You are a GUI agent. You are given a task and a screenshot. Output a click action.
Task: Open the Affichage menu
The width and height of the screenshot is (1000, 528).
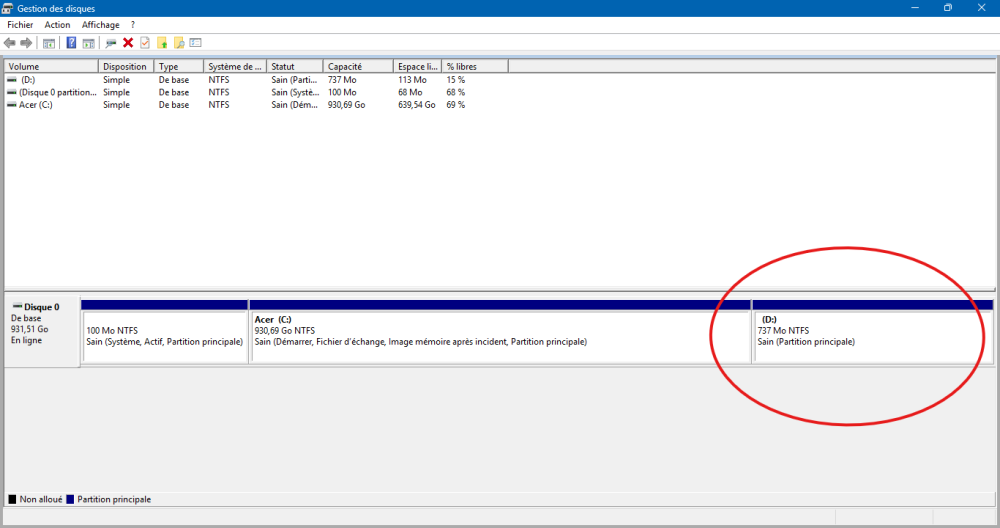100,24
